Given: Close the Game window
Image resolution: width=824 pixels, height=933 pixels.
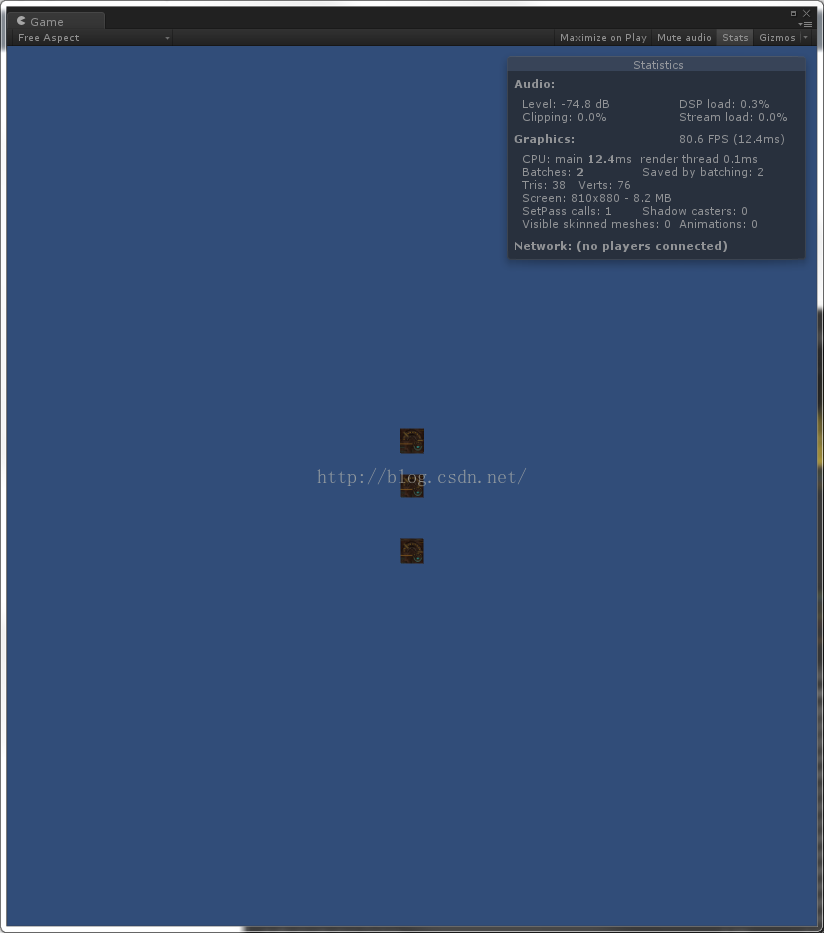Looking at the screenshot, I should coord(807,13).
